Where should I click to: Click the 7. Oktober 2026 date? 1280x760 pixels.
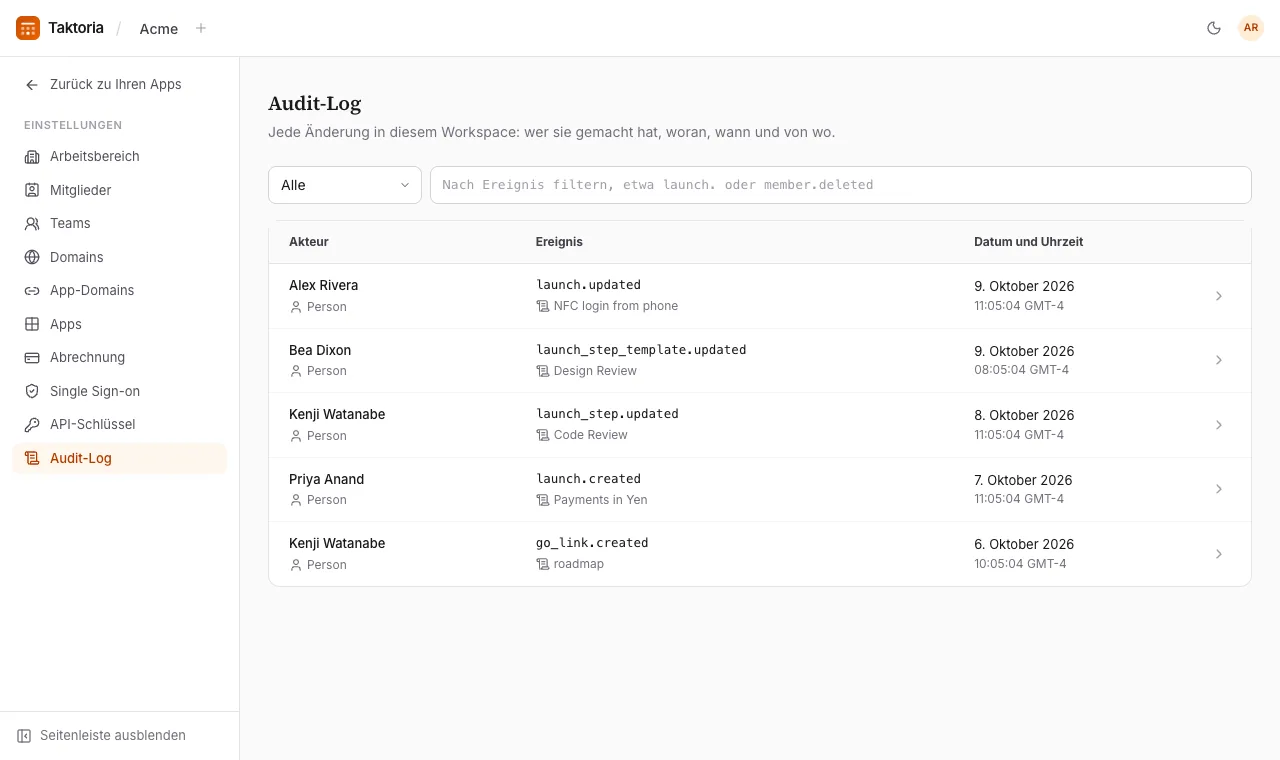[1023, 480]
